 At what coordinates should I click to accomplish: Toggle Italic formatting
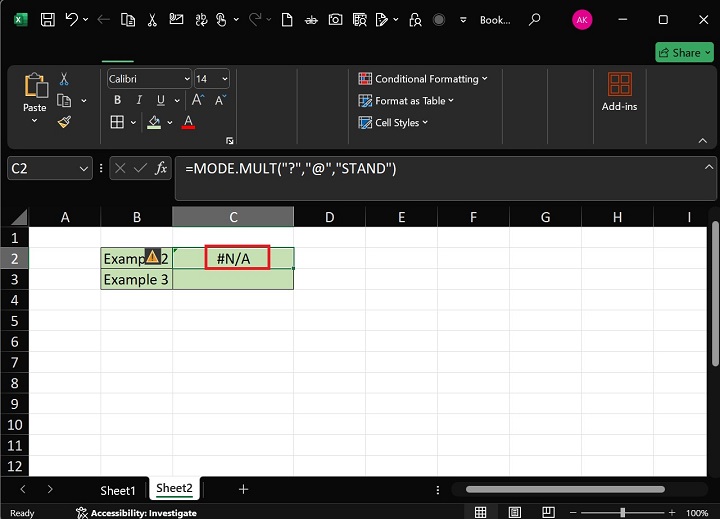pos(139,100)
